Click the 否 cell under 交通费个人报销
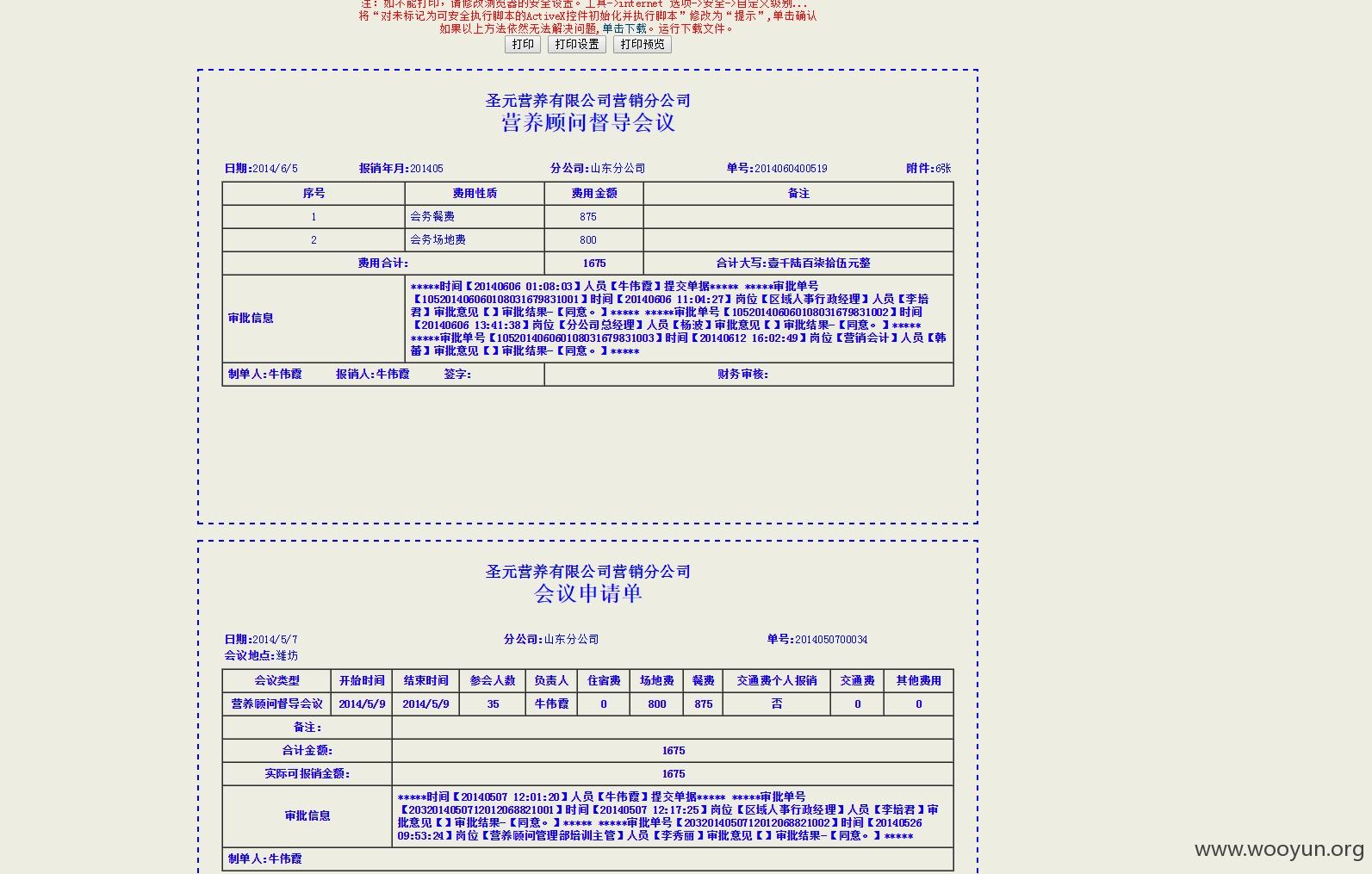1372x874 pixels. (777, 704)
